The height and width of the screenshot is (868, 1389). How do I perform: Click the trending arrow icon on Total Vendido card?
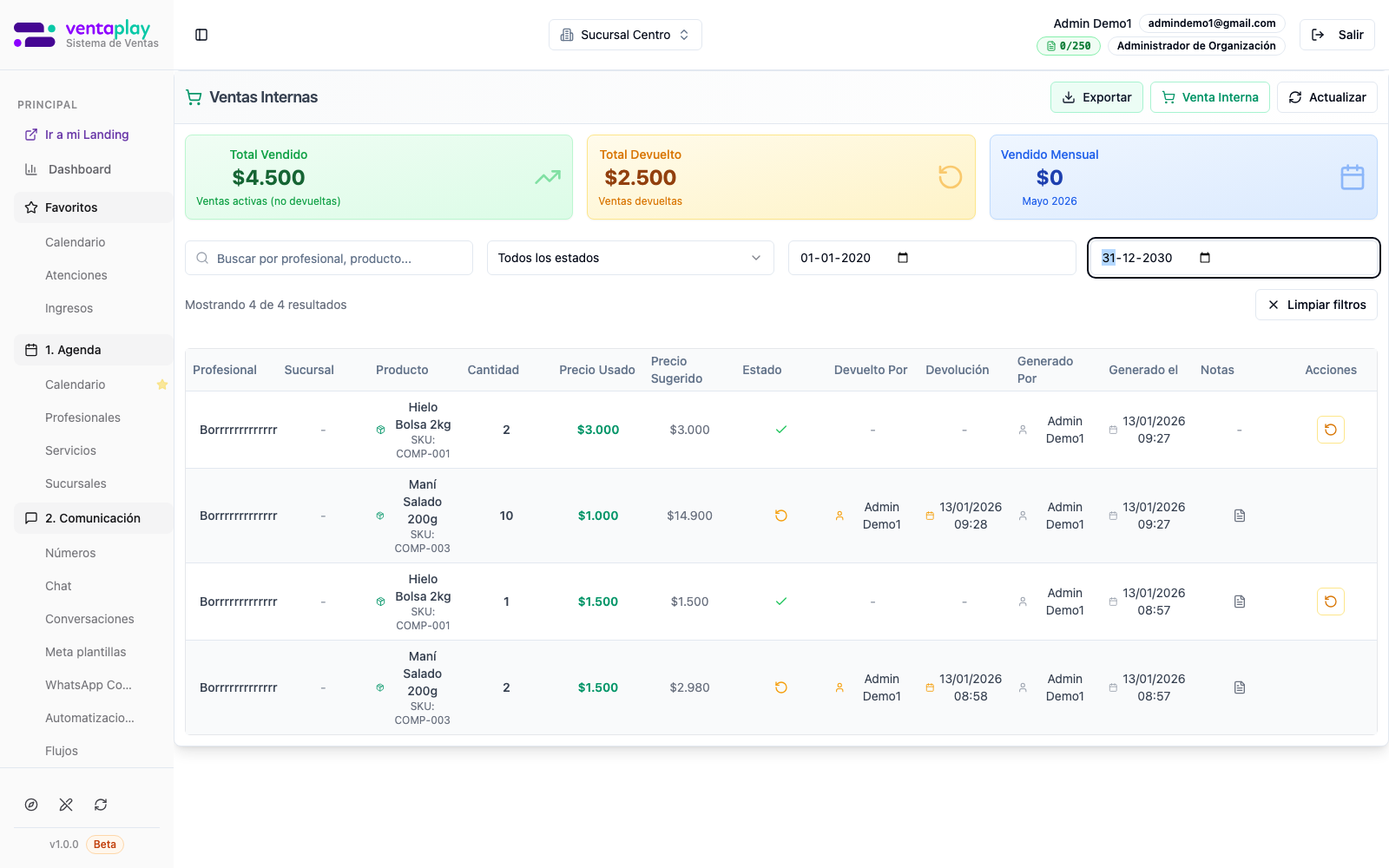[548, 177]
